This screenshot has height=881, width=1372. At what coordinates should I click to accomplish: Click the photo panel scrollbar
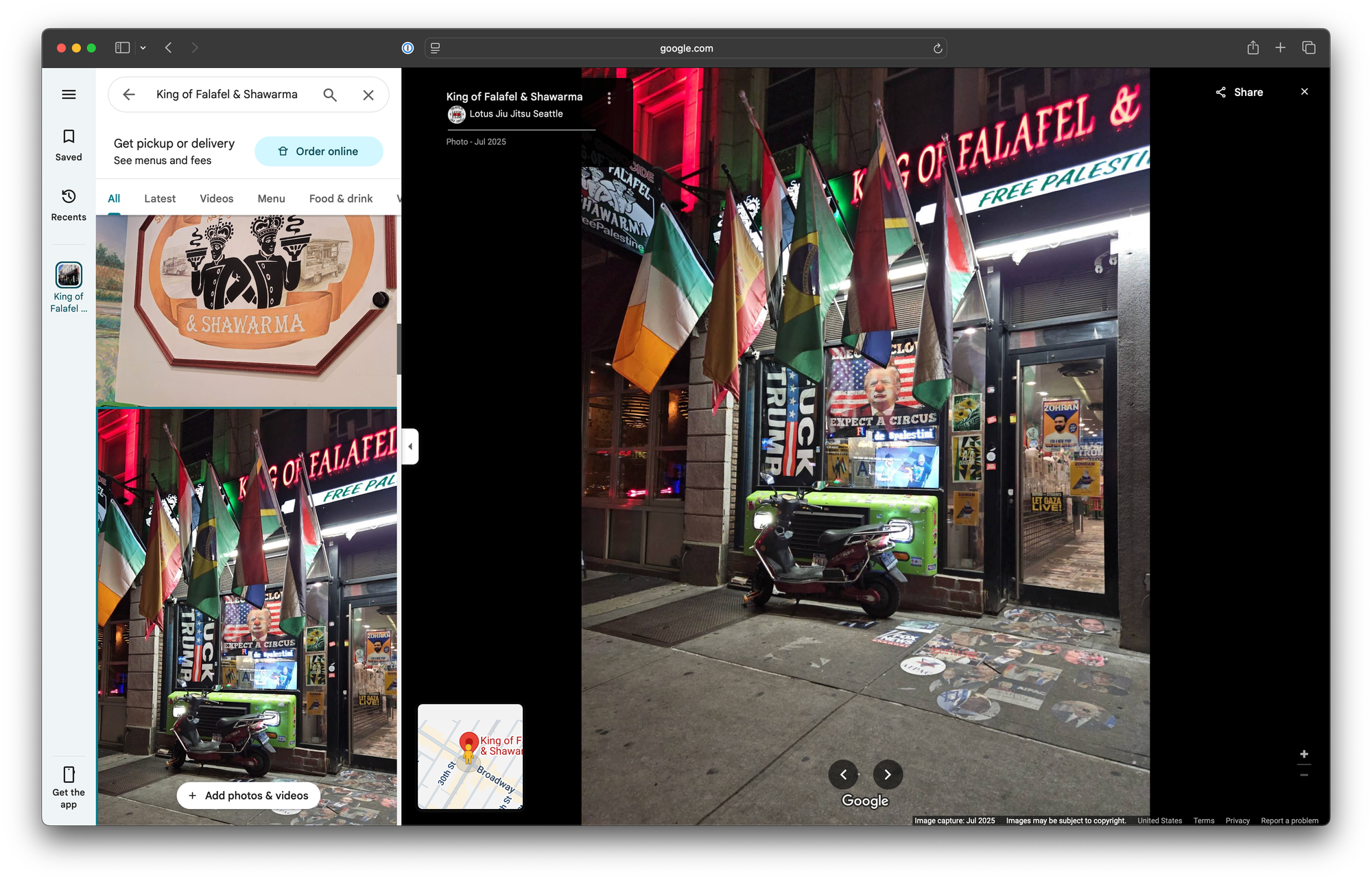tap(399, 349)
